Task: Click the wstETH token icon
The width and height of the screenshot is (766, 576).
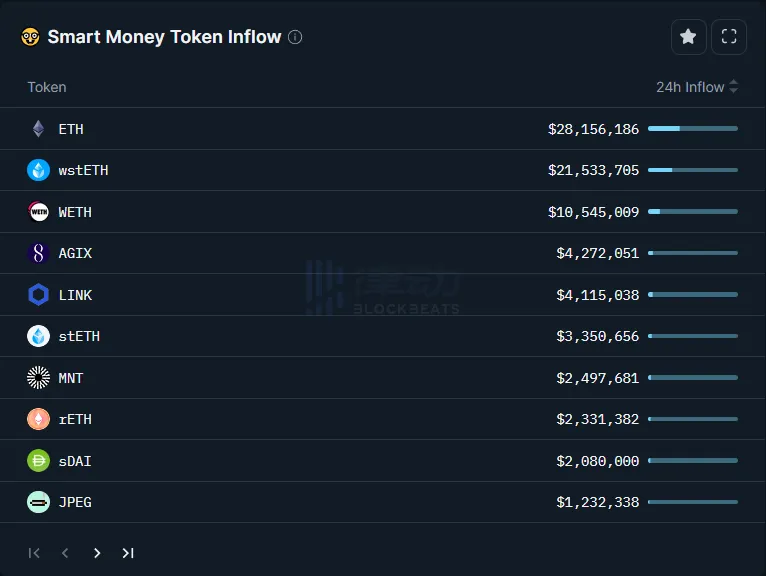Action: pyautogui.click(x=38, y=170)
